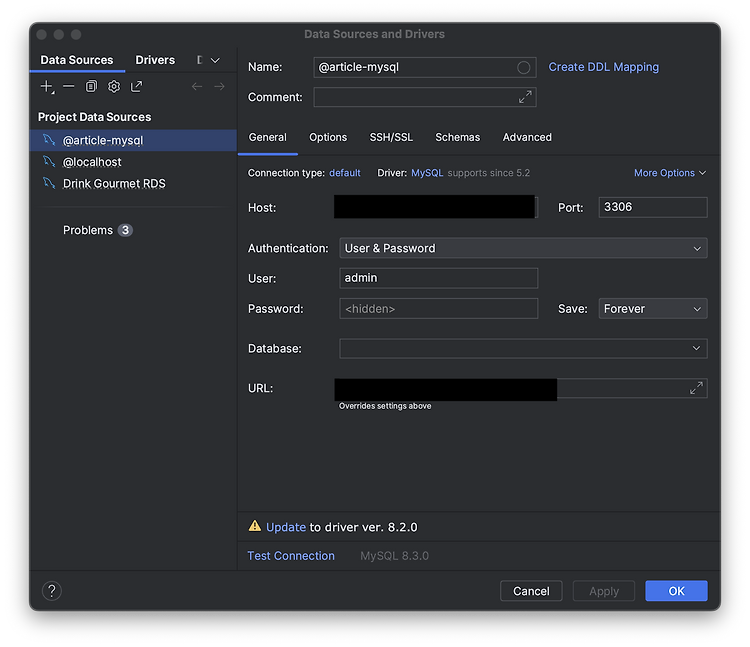Screen dimensions: 750x647
Task: Click the MySQL 8.3.0 version text
Action: 394,556
